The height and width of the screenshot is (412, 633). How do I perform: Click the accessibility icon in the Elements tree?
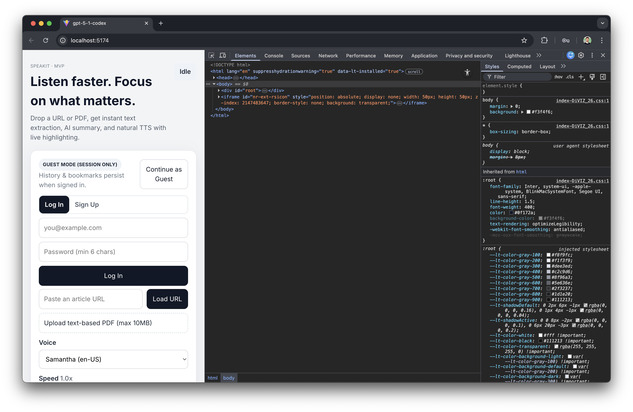[466, 72]
